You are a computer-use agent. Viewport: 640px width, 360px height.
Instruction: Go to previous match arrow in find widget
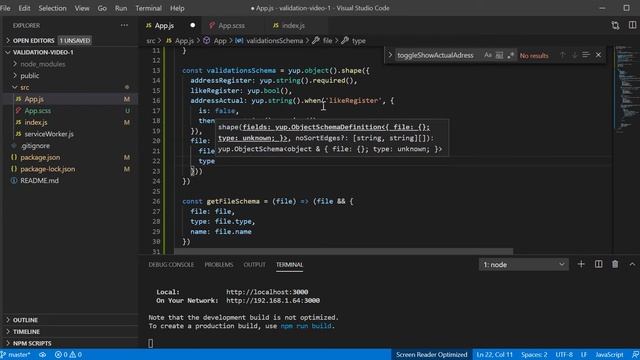[562, 55]
